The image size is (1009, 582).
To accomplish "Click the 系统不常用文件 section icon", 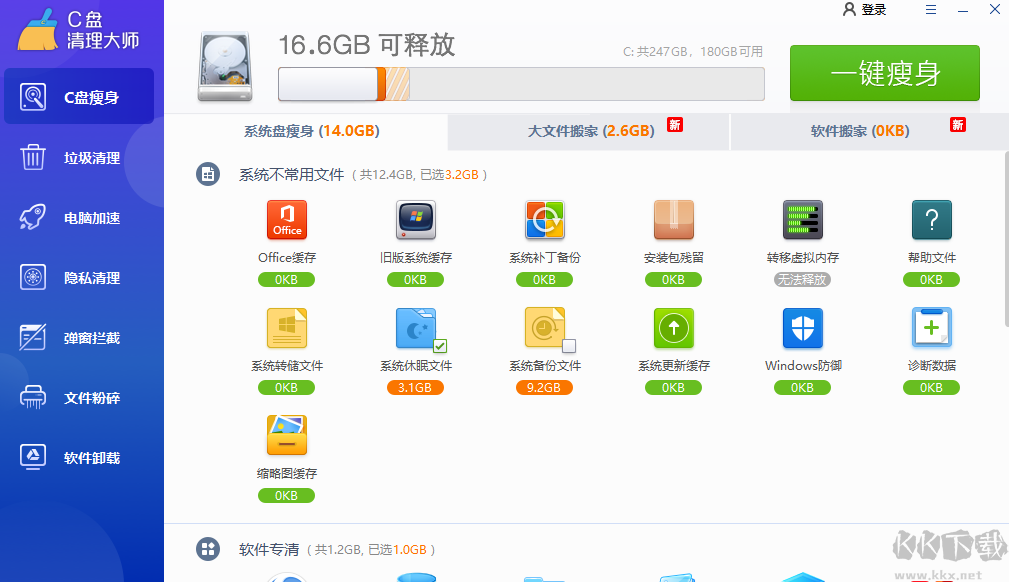I will tap(208, 174).
